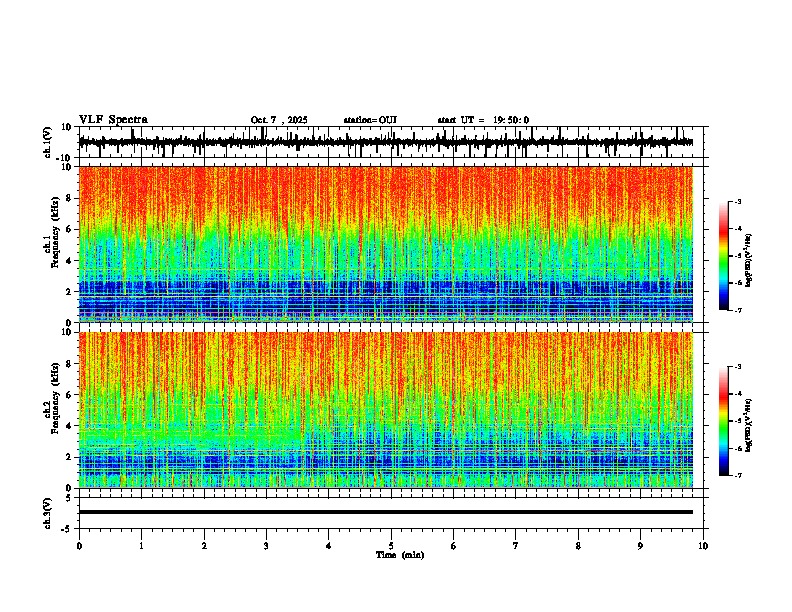Click the 'start UT = 19:50:0' label
The height and width of the screenshot is (612, 792).
483,120
